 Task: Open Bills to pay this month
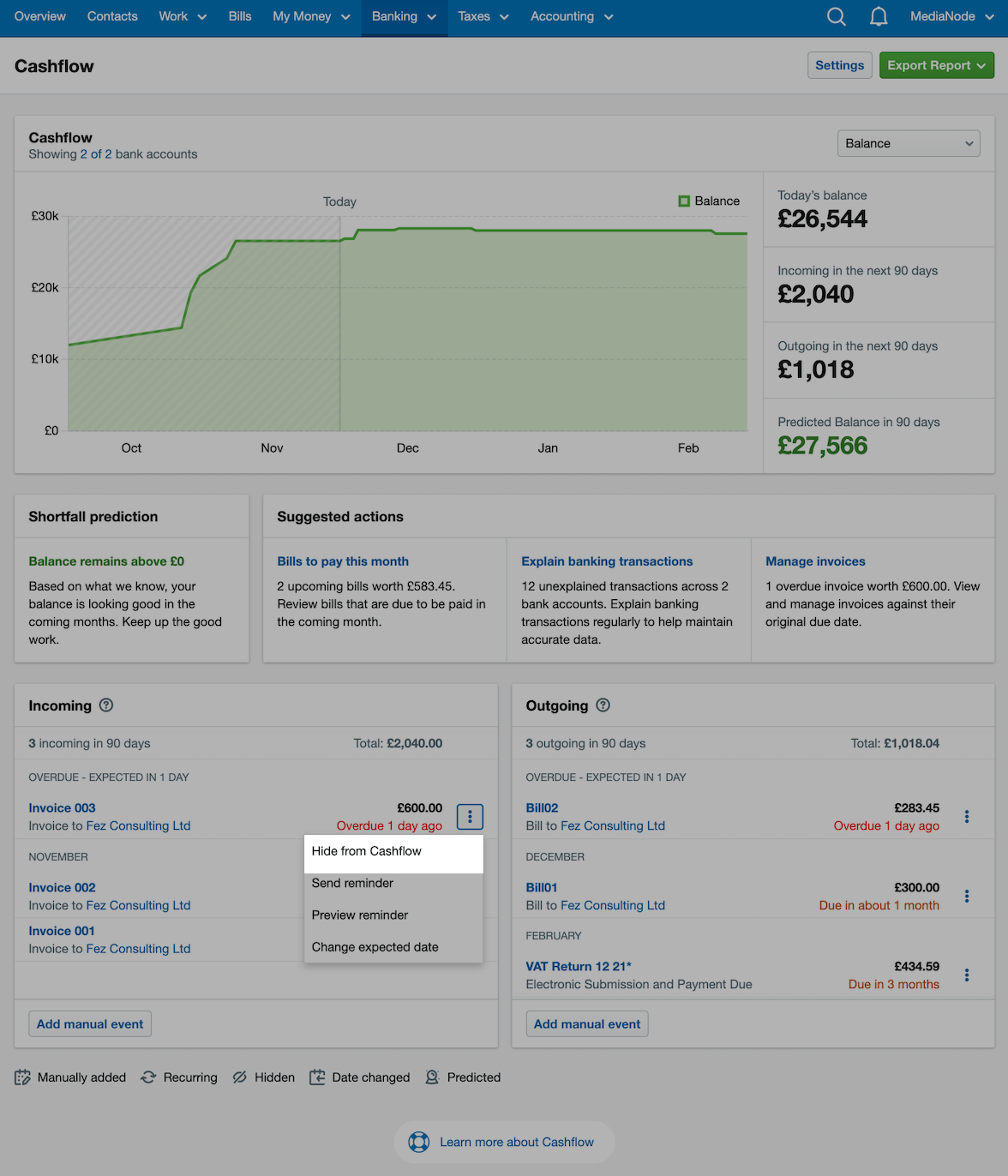[x=343, y=561]
